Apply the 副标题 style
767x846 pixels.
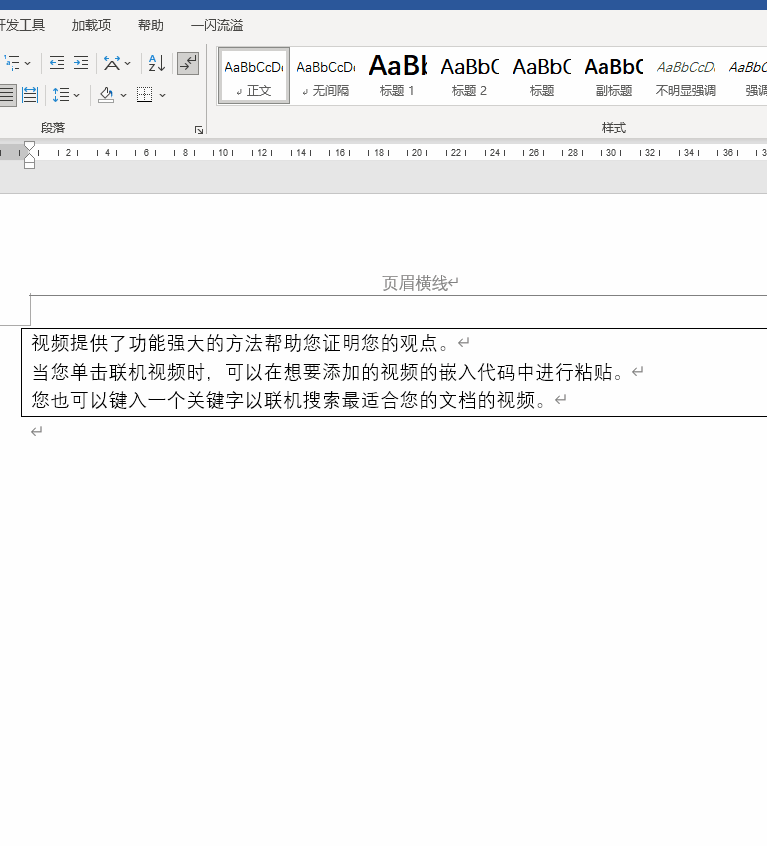[x=614, y=76]
